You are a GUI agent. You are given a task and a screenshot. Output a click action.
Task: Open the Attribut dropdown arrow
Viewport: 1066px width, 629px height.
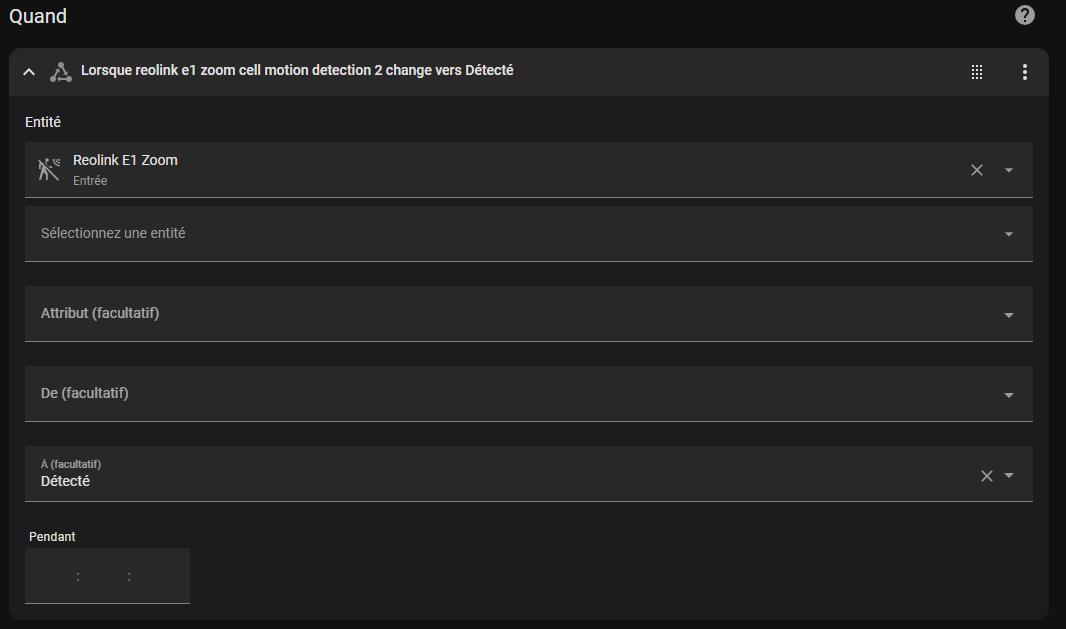click(x=1008, y=315)
